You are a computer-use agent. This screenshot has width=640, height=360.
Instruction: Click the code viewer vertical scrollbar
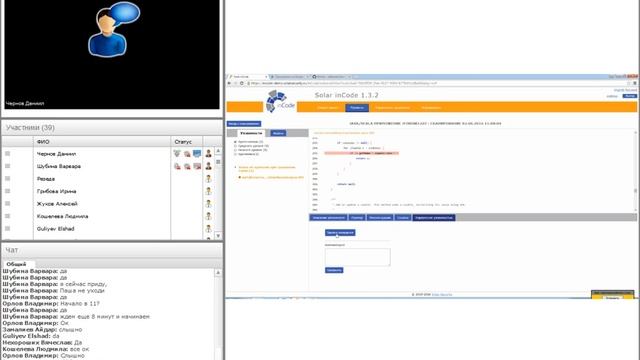(635, 171)
